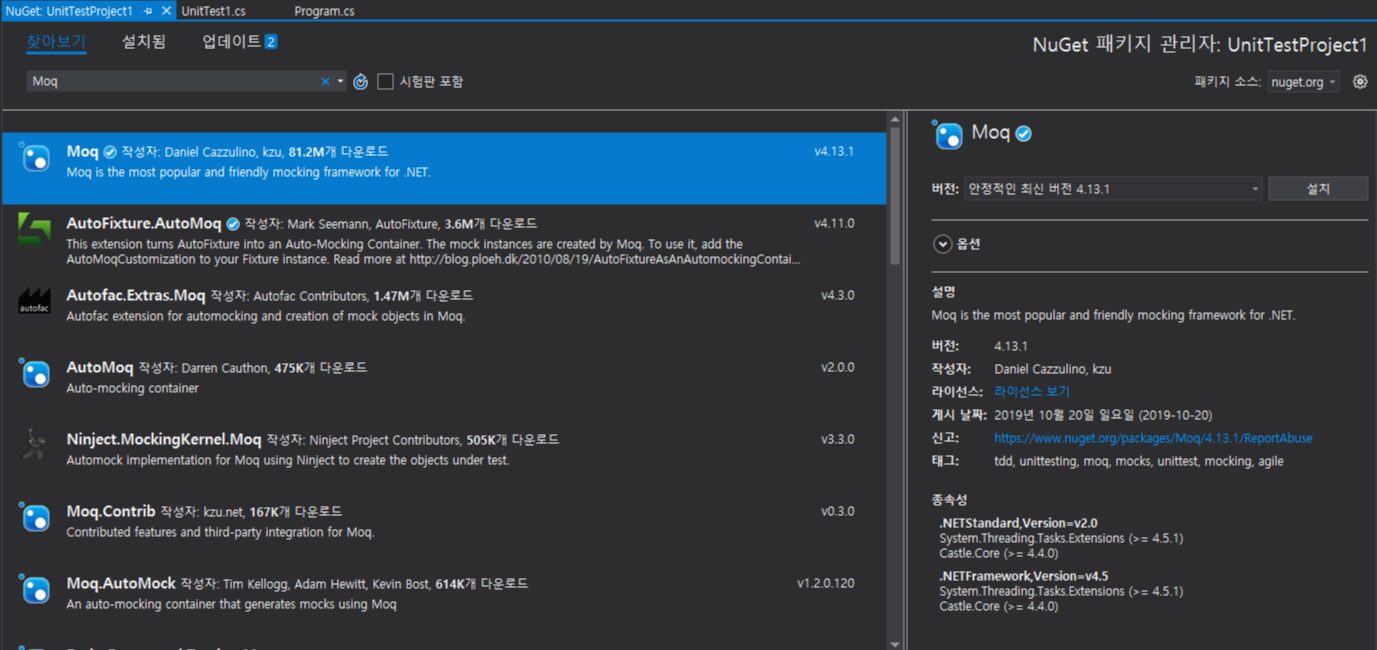The height and width of the screenshot is (650, 1377).
Task: Open NuGet settings gear icon
Action: [x=1360, y=82]
